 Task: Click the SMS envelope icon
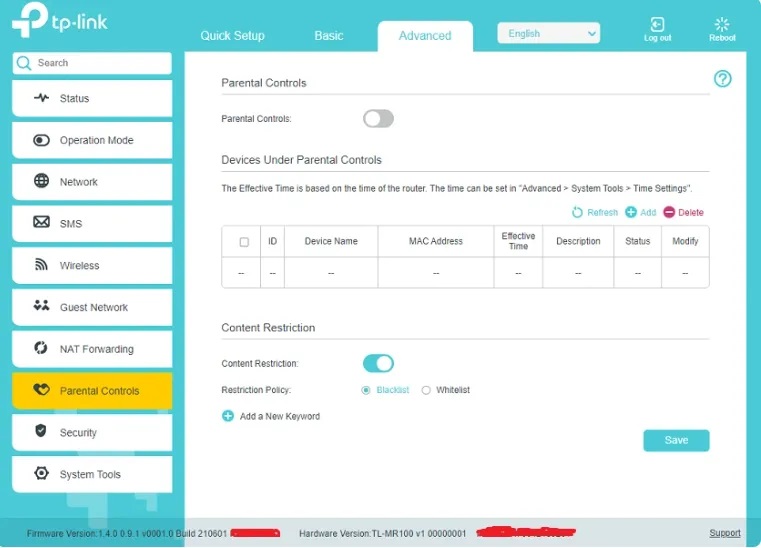point(41,222)
